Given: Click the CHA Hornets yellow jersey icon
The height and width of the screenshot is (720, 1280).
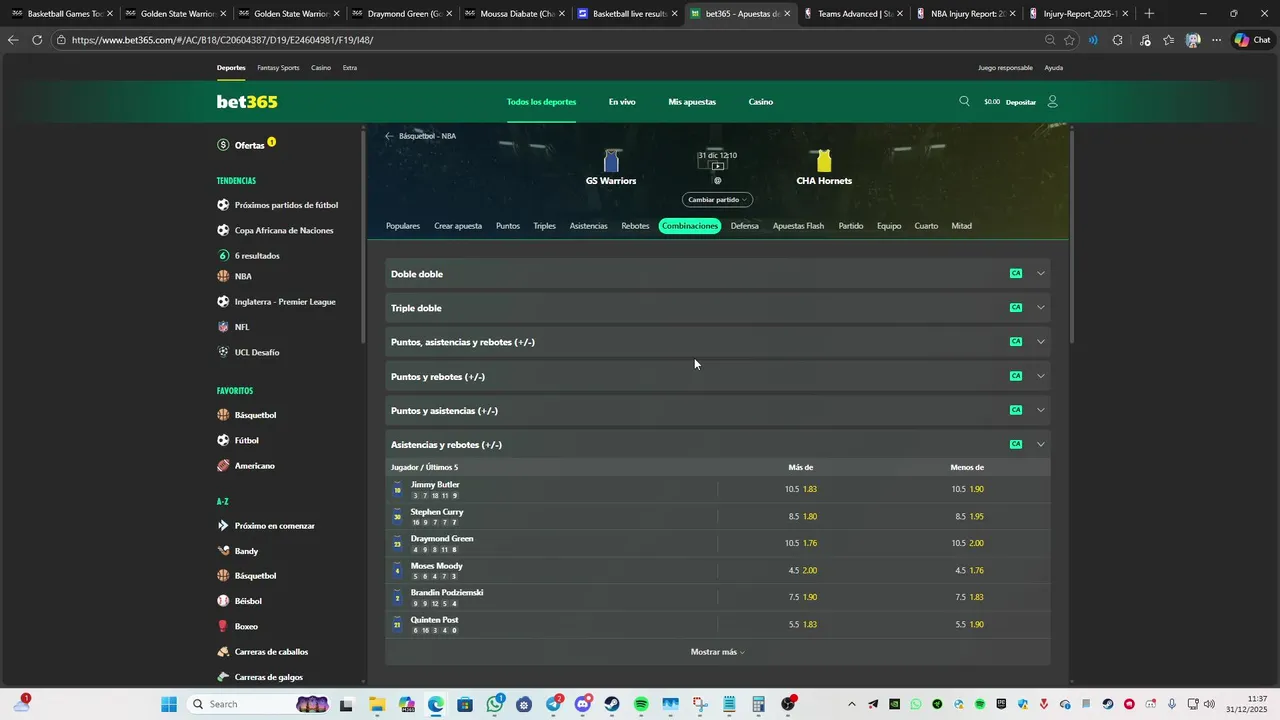Looking at the screenshot, I should click(824, 161).
